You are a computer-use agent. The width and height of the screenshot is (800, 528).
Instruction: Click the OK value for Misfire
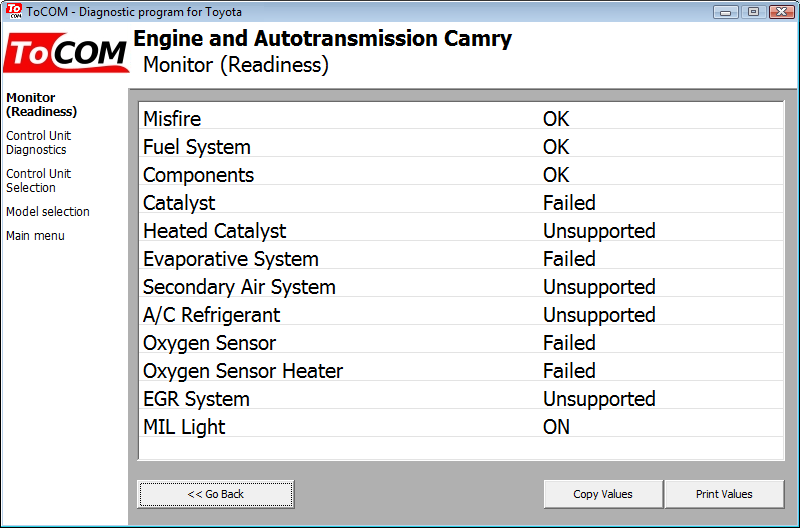(556, 119)
